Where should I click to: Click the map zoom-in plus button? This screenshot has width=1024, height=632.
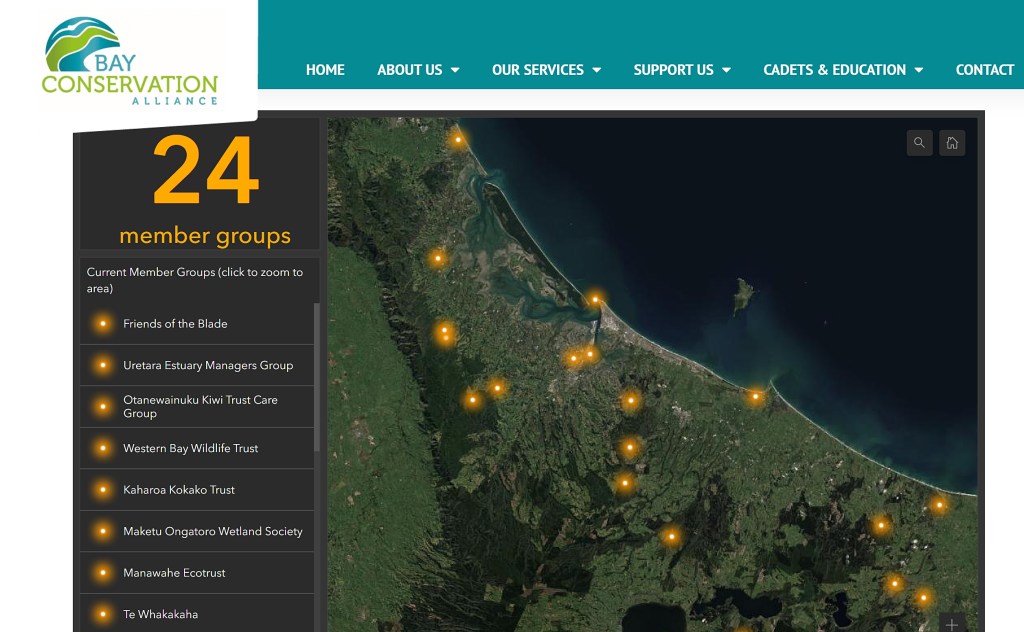coord(951,624)
